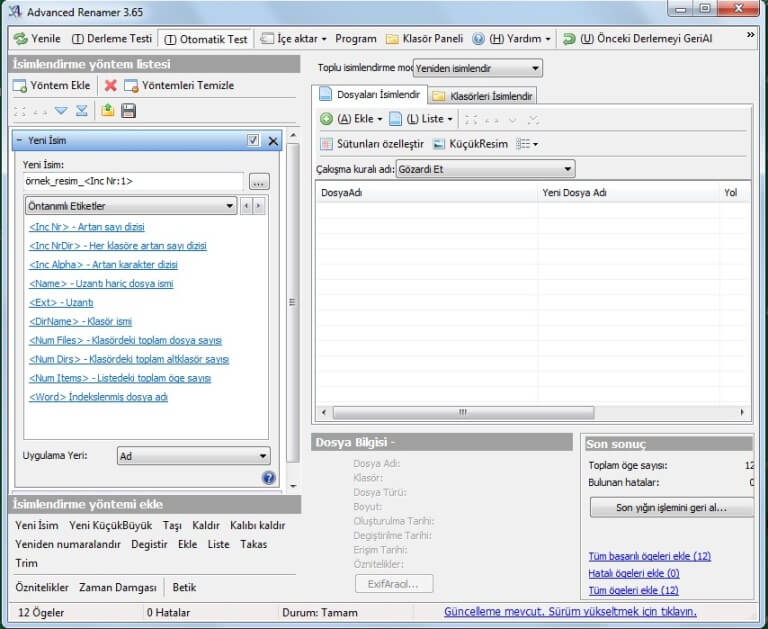
Task: Toggle KüçükResim thumbnail view
Action: coord(470,144)
